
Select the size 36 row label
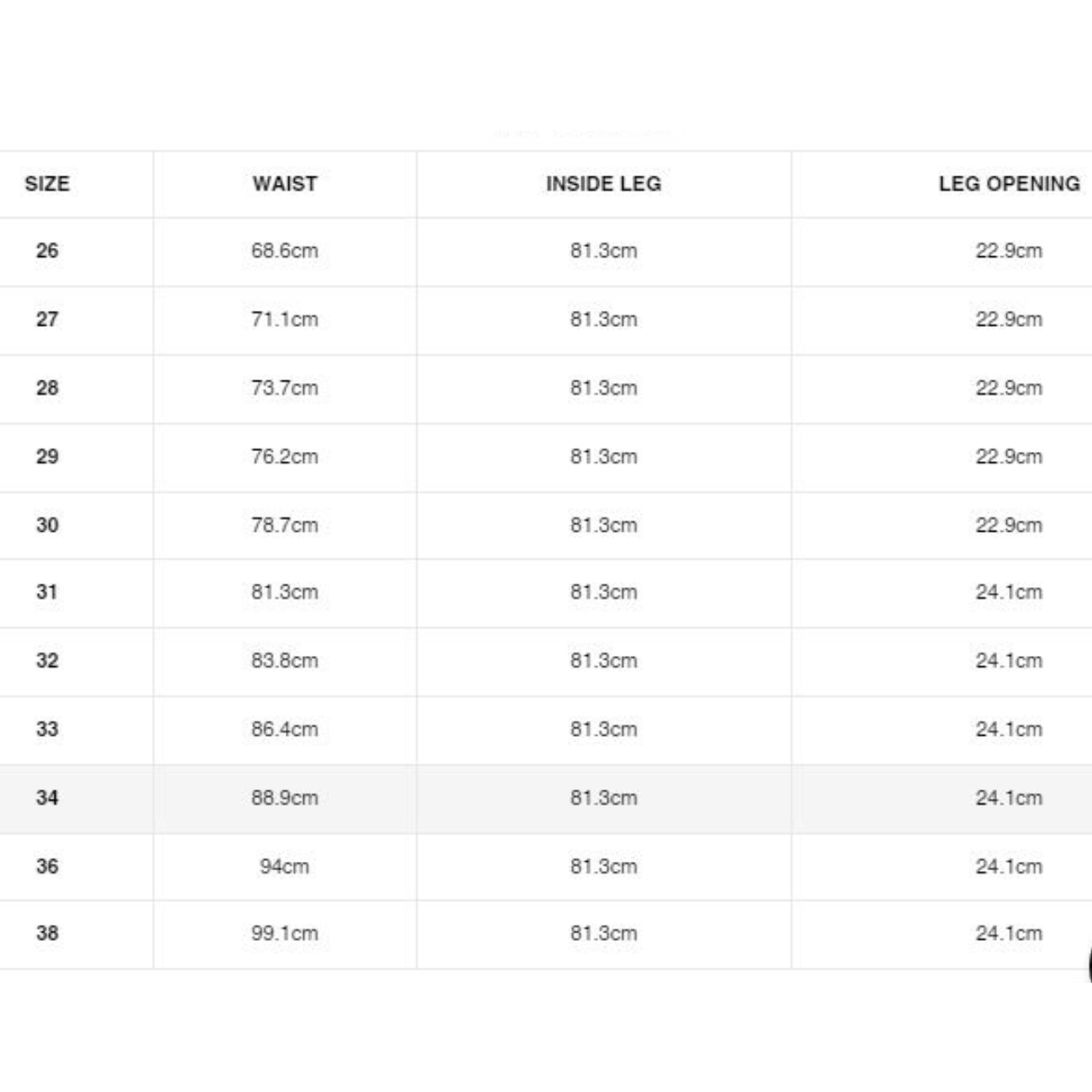47,866
